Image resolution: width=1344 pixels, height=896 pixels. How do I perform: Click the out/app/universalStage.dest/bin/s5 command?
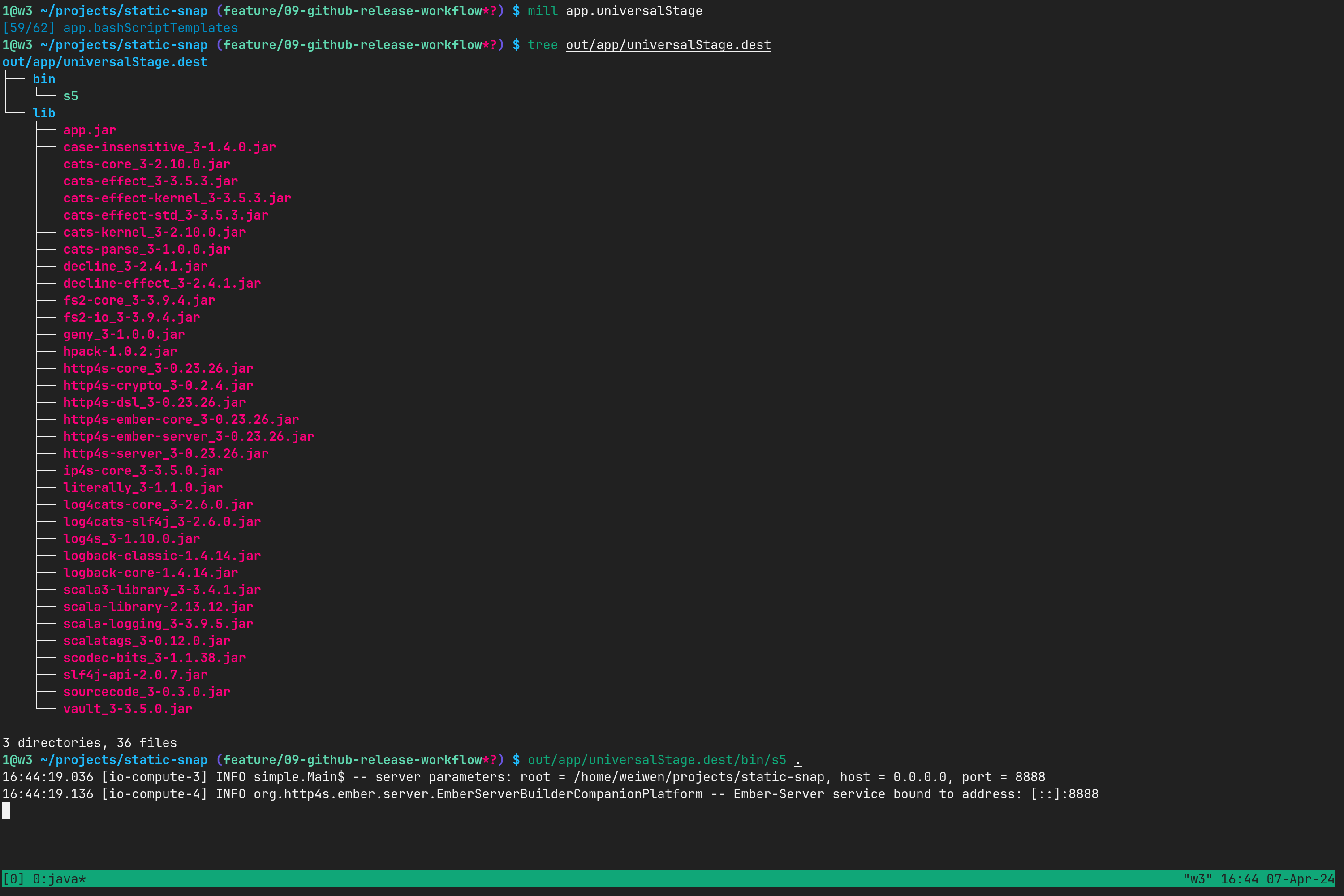click(x=657, y=760)
